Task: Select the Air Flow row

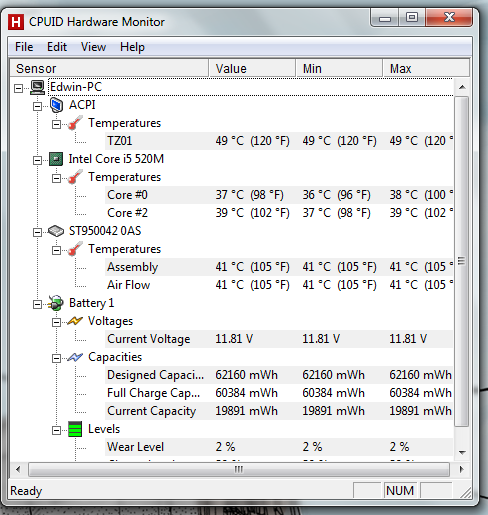Action: click(x=279, y=285)
